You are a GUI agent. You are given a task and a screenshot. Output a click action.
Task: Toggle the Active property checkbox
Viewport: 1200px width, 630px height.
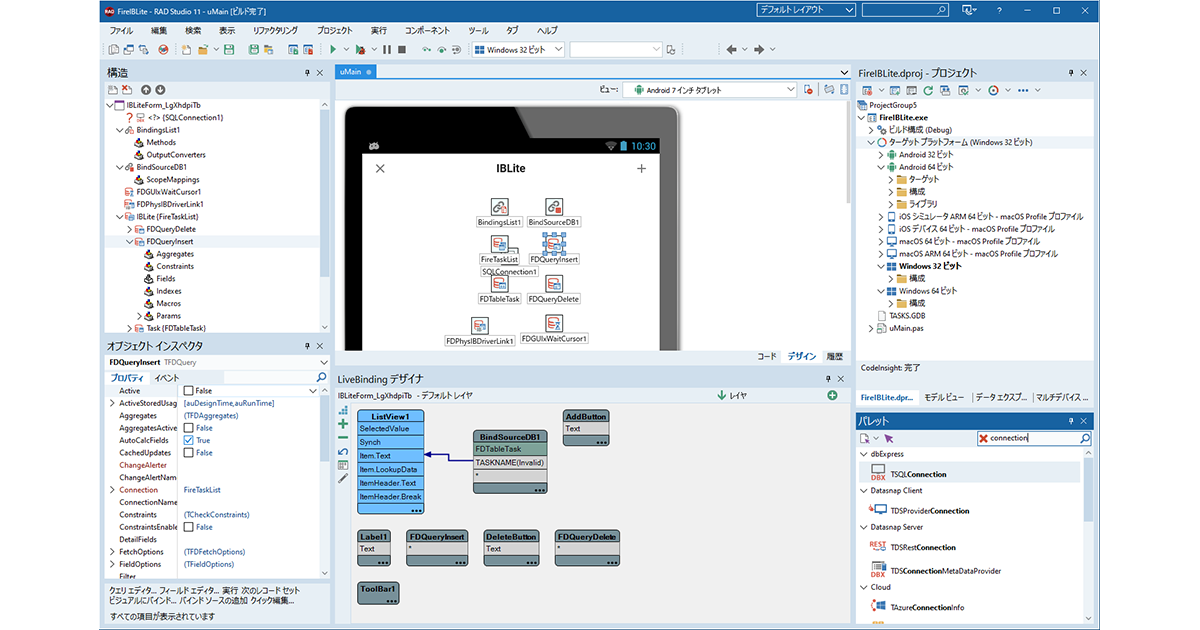[x=189, y=391]
